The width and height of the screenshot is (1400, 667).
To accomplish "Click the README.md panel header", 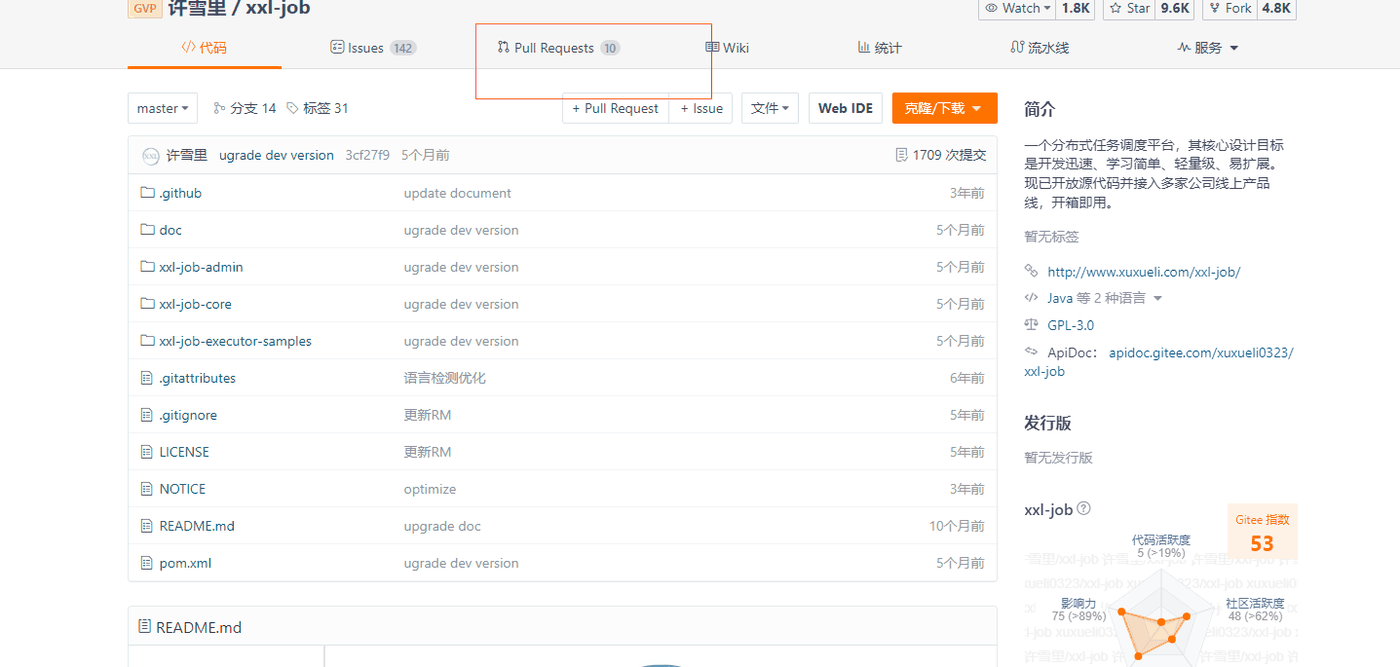I will point(562,627).
